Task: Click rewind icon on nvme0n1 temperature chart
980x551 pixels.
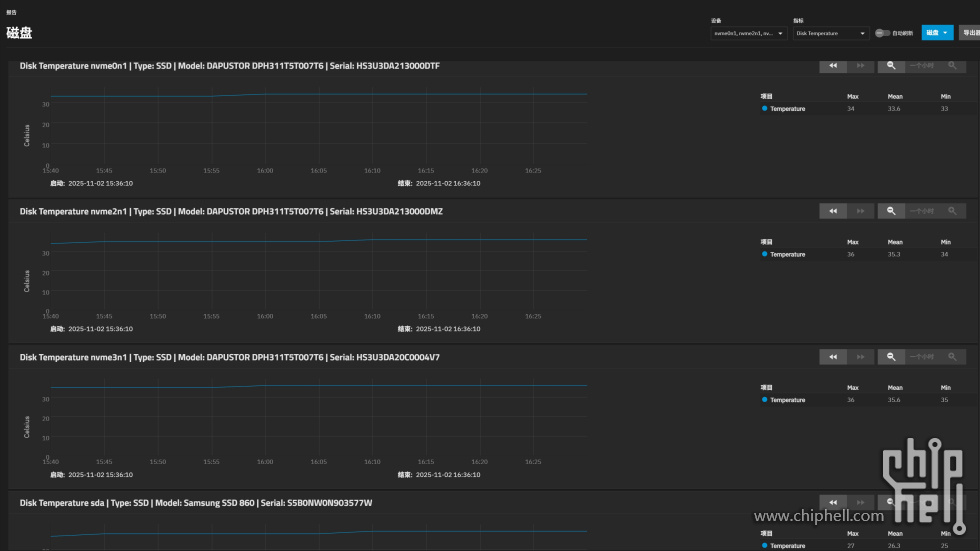Action: pos(832,66)
